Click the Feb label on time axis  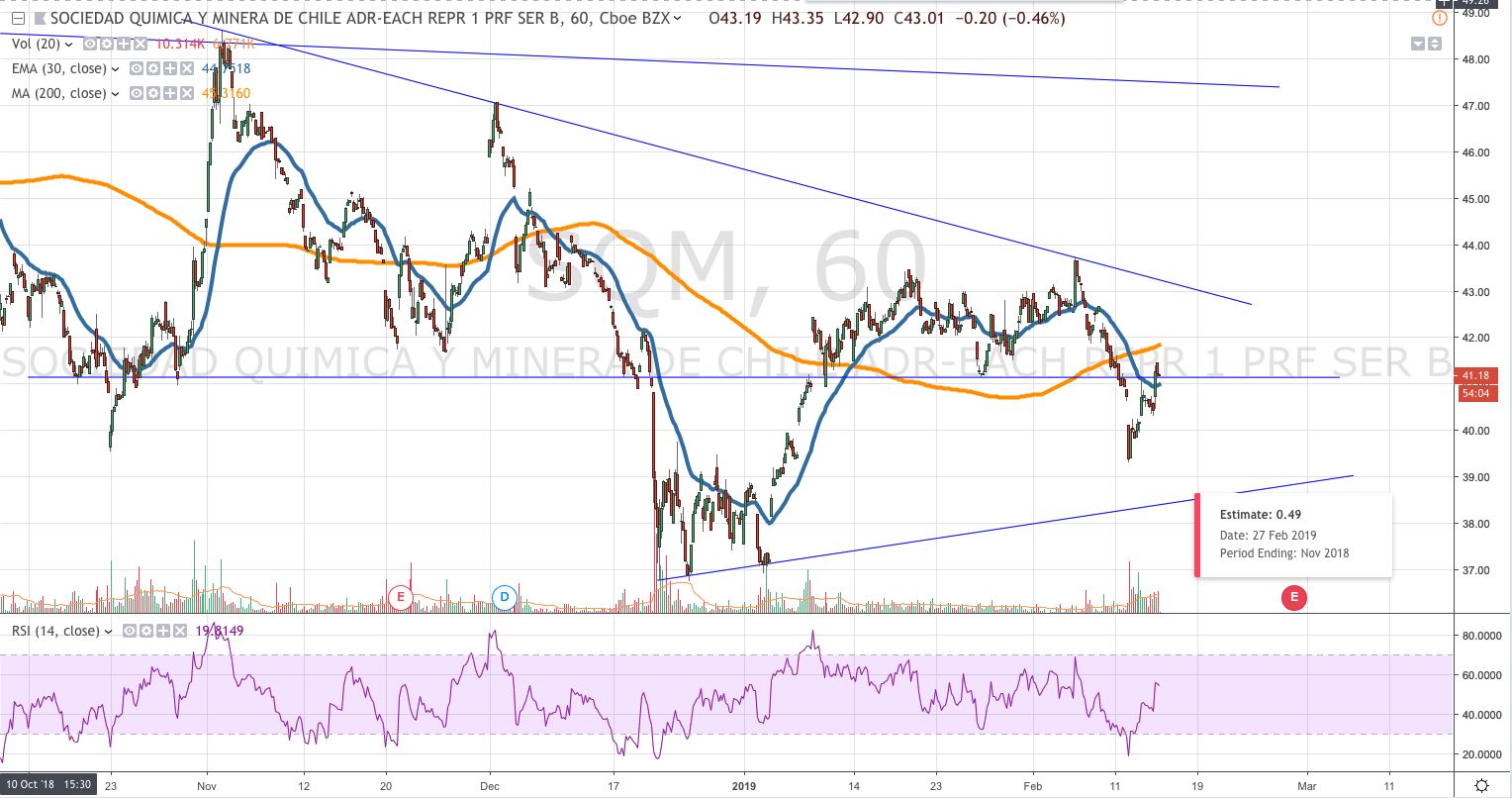(1033, 785)
